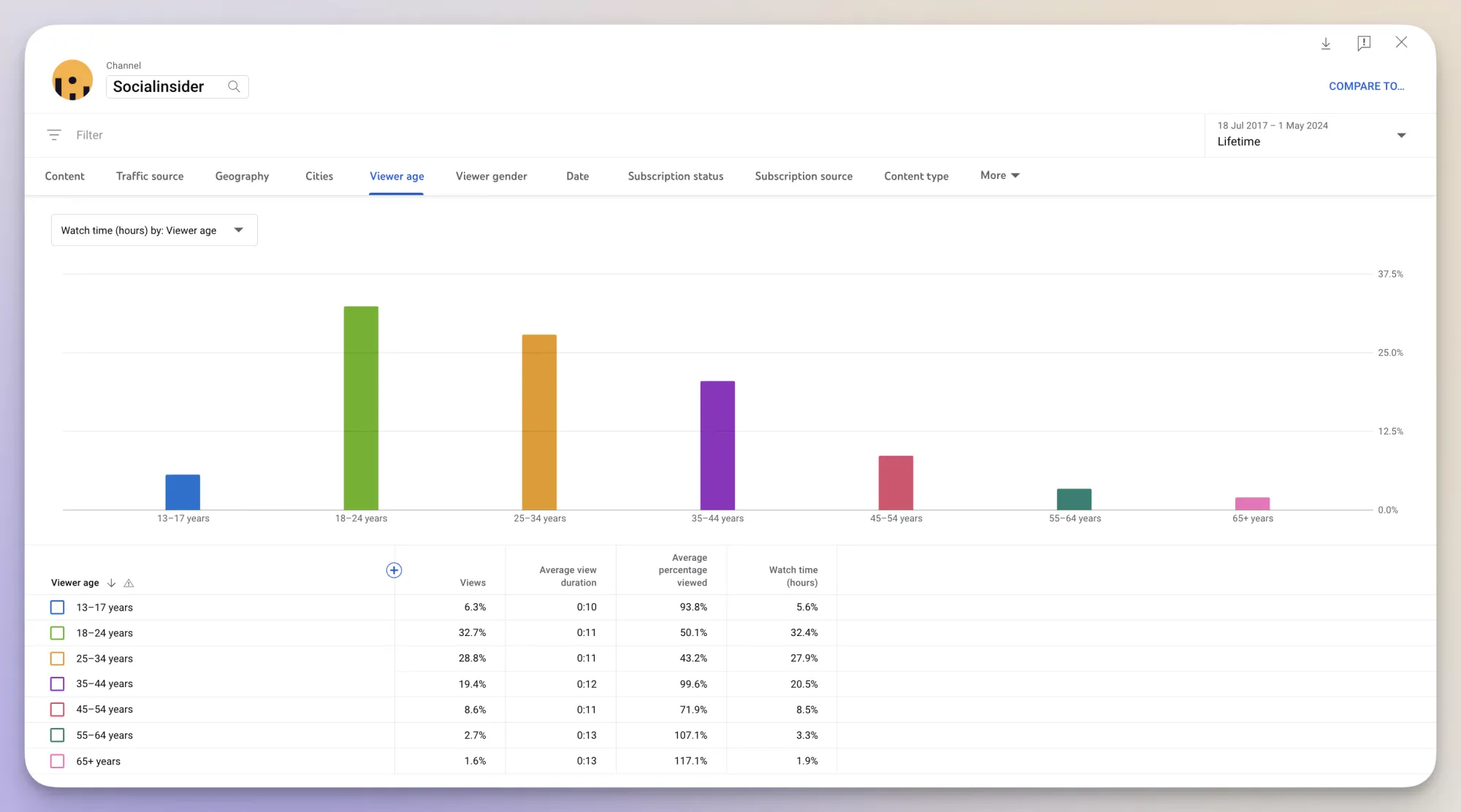Expand the Watch time hours dropdown
The width and height of the screenshot is (1461, 812).
click(x=237, y=229)
